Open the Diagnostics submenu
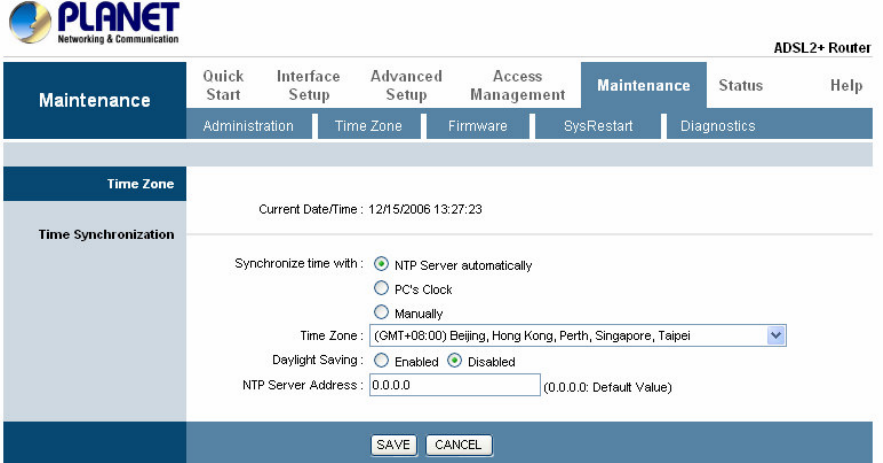The width and height of the screenshot is (883, 463). [717, 126]
